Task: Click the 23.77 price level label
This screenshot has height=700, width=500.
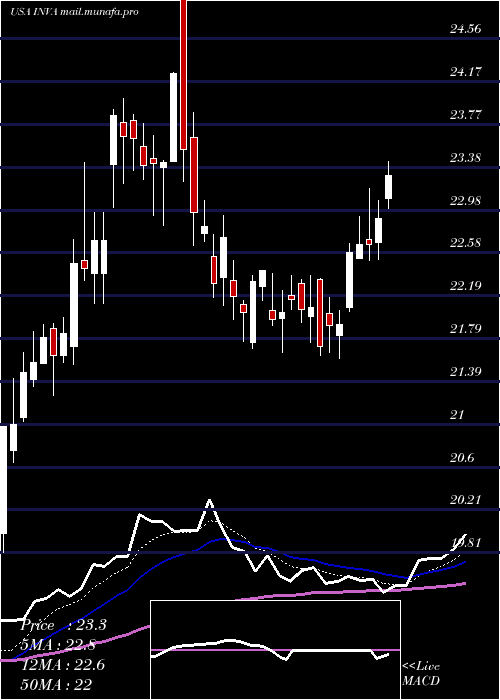Action: (465, 115)
